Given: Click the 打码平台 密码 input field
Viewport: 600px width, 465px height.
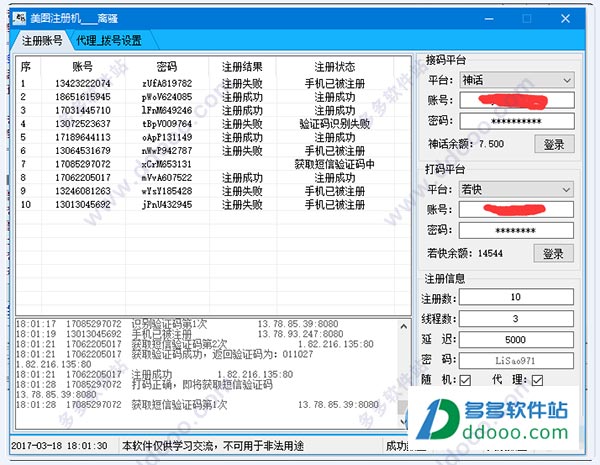Looking at the screenshot, I should coord(516,230).
